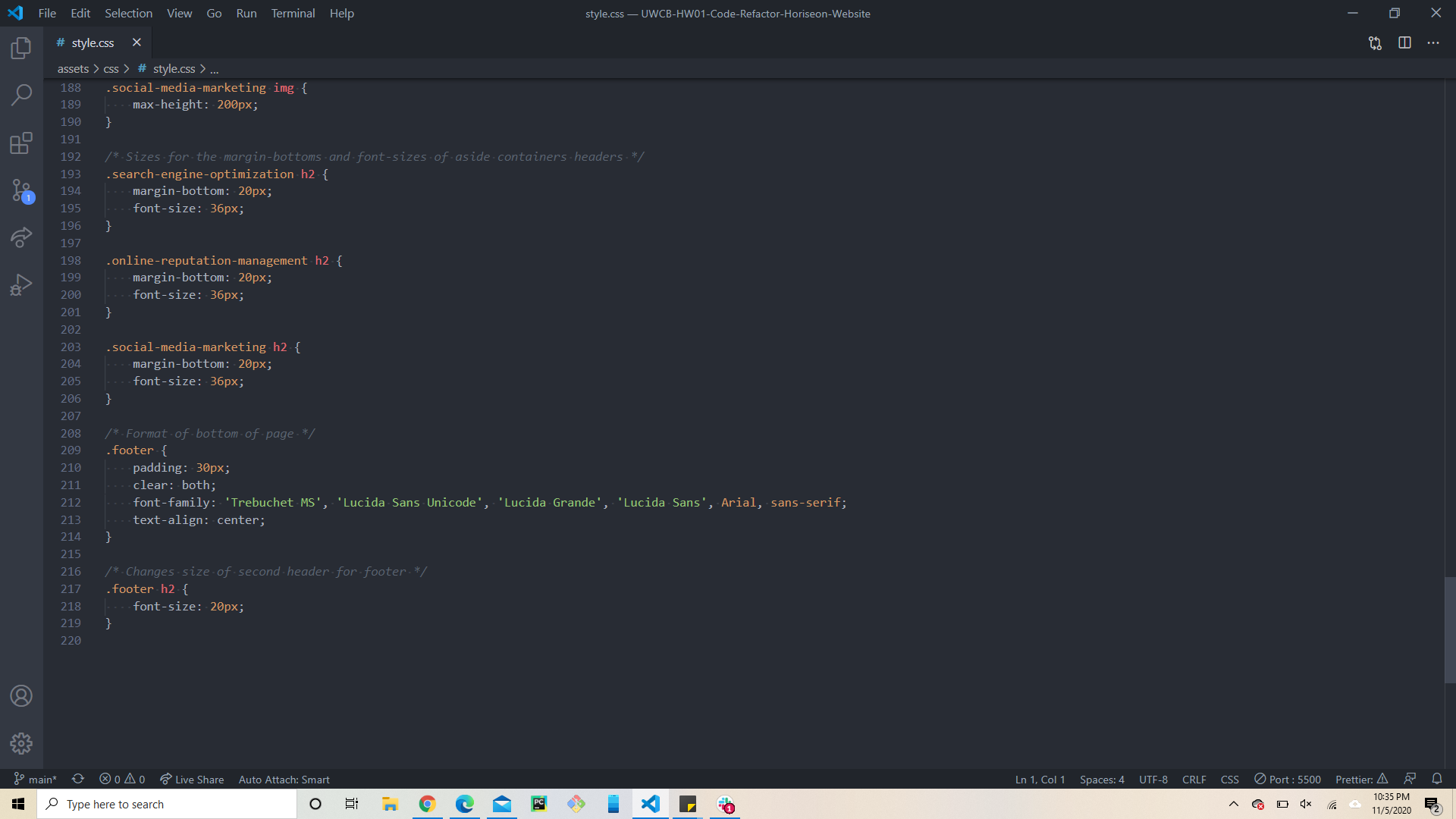Open the File menu
This screenshot has height=819, width=1456.
click(x=46, y=13)
